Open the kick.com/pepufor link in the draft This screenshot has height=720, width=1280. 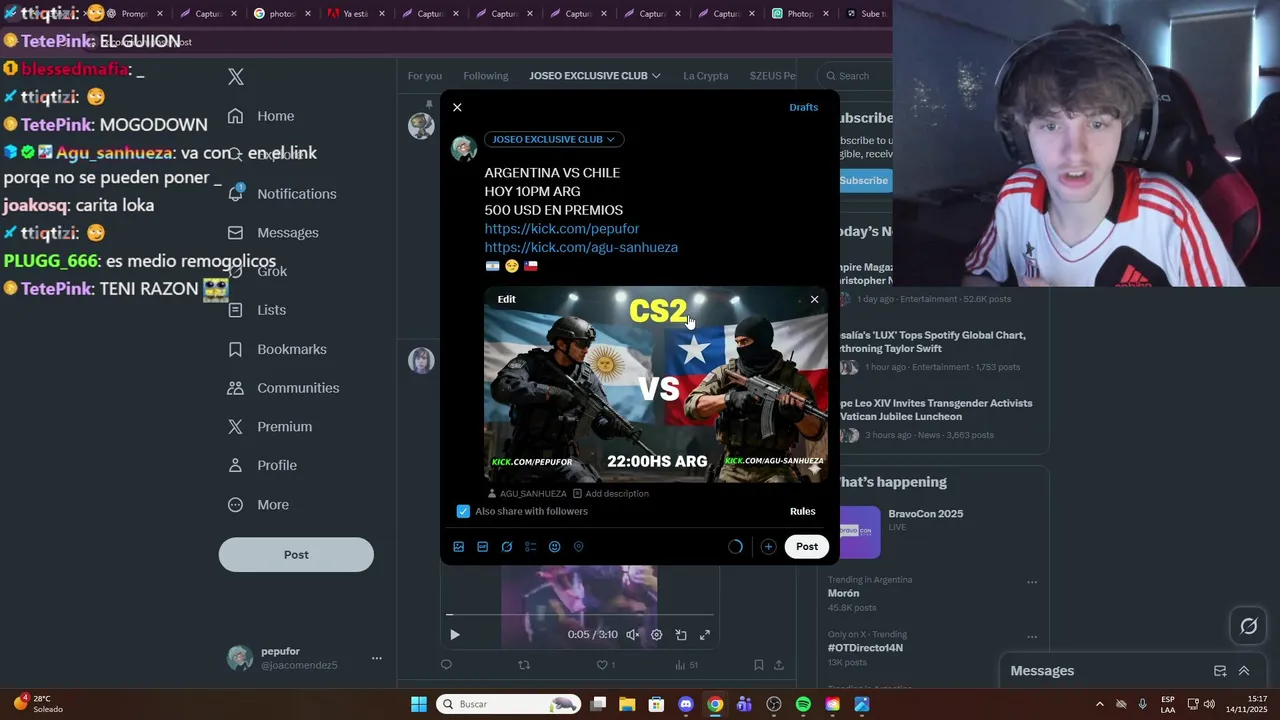[x=562, y=229]
